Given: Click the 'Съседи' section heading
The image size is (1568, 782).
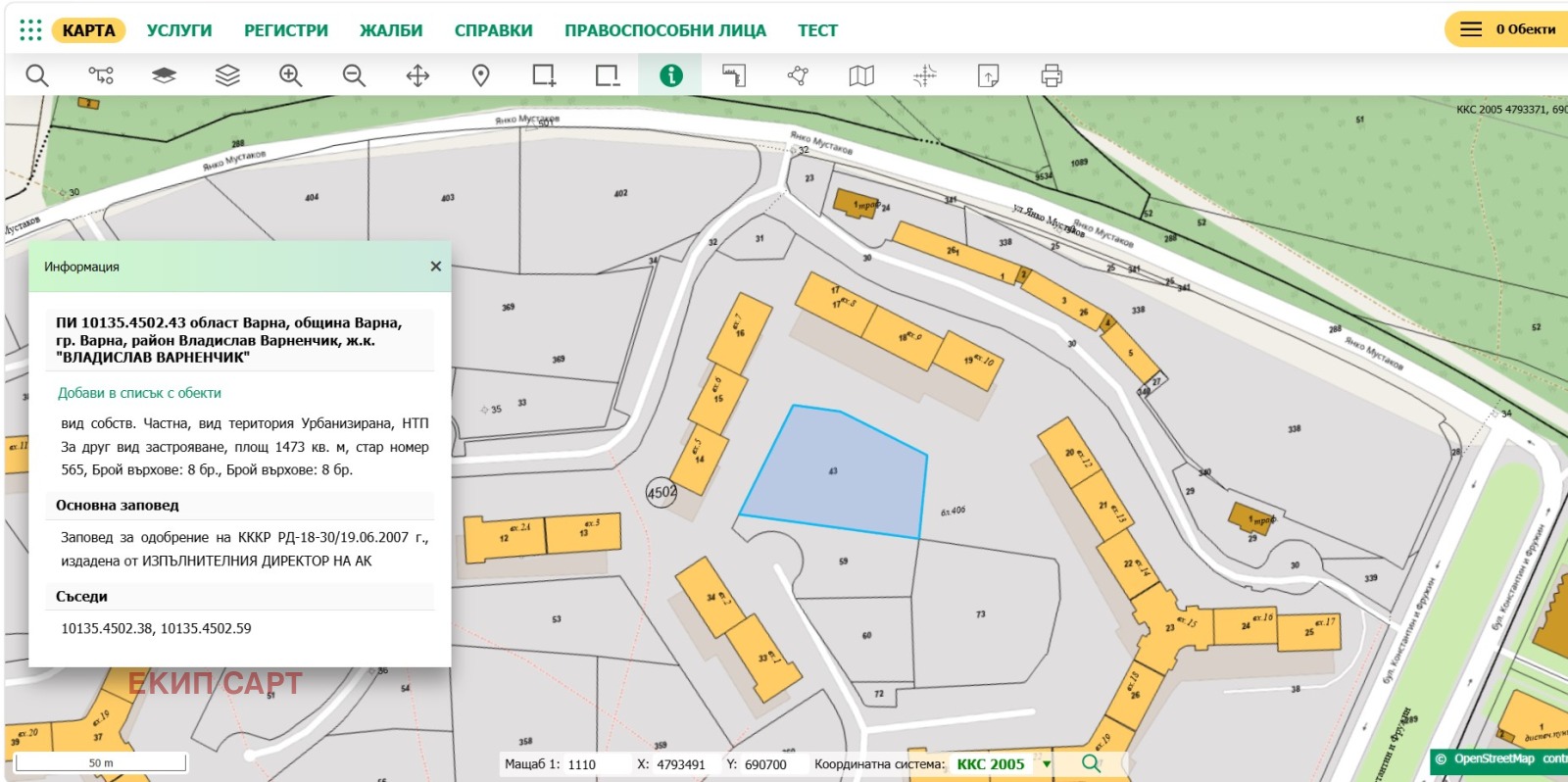Looking at the screenshot, I should (x=81, y=596).
